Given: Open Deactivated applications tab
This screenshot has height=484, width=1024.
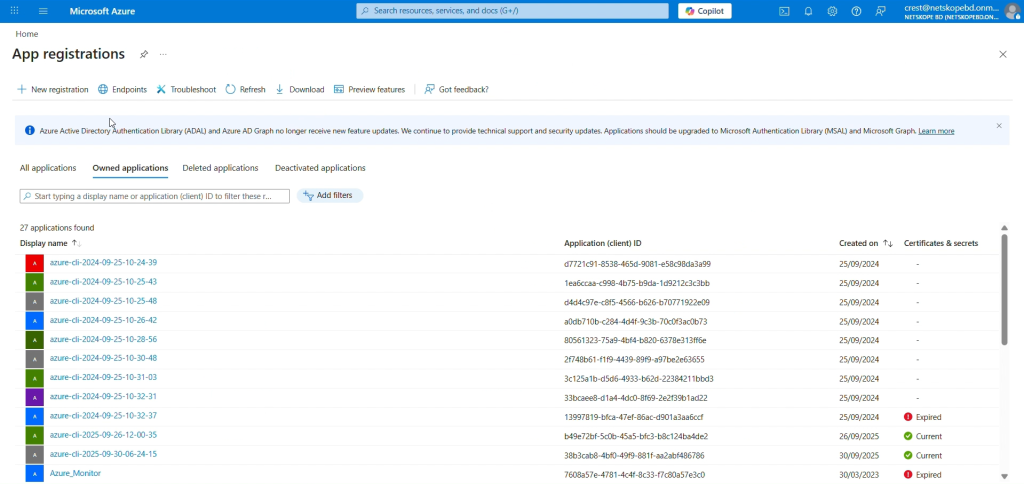Looking at the screenshot, I should point(320,168).
